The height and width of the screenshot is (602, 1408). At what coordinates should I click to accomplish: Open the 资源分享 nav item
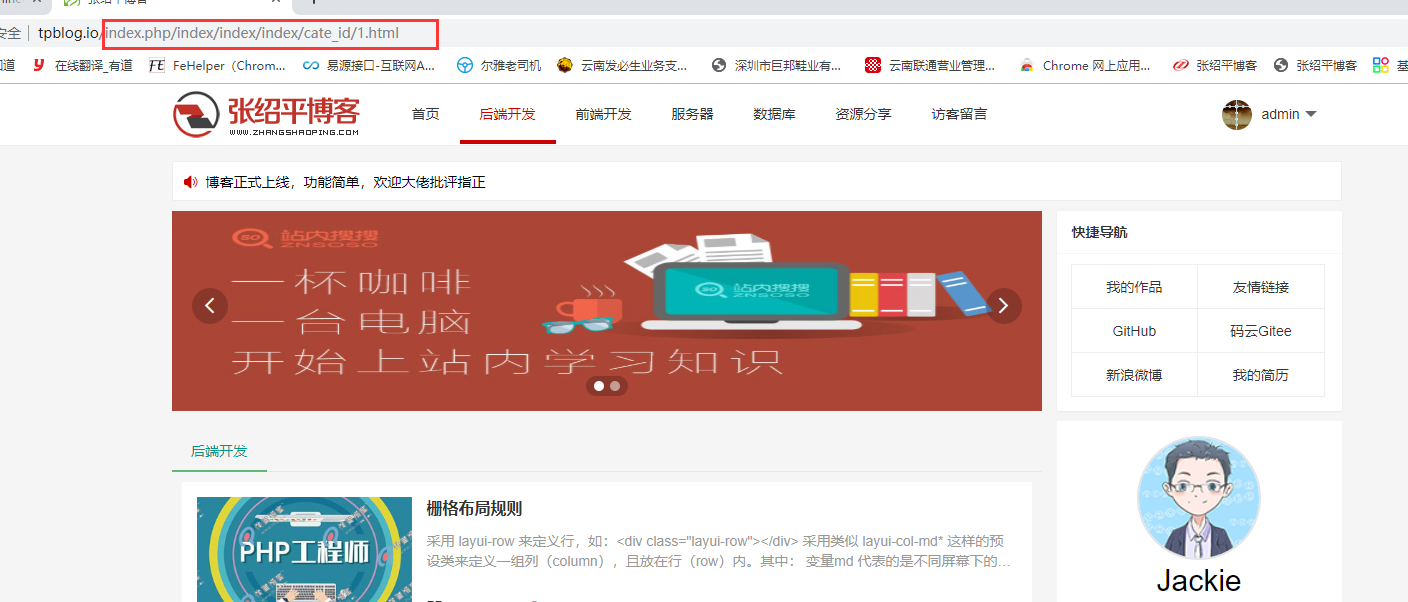(x=864, y=114)
